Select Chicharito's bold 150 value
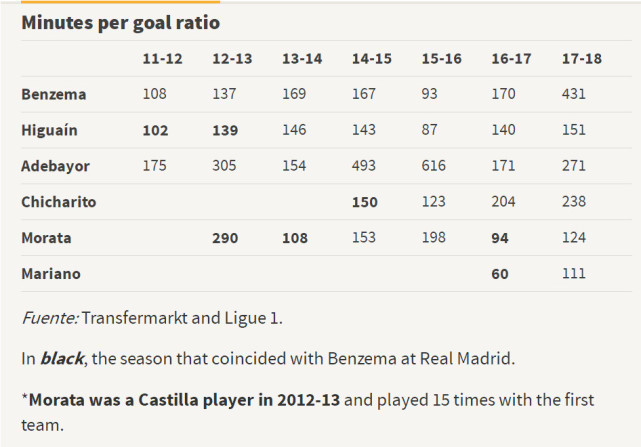The width and height of the screenshot is (641, 447). click(365, 202)
